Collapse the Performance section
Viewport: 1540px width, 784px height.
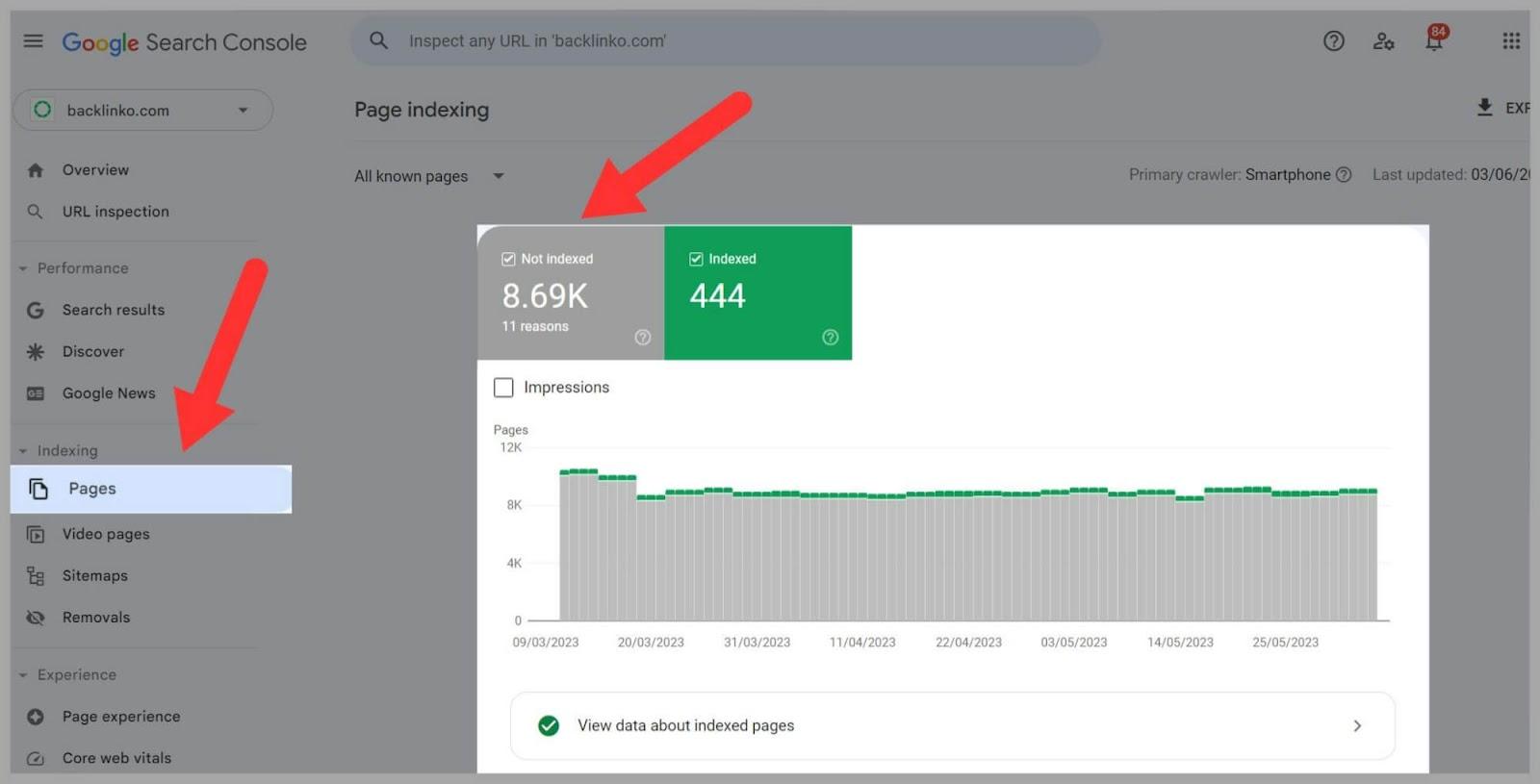click(x=23, y=268)
